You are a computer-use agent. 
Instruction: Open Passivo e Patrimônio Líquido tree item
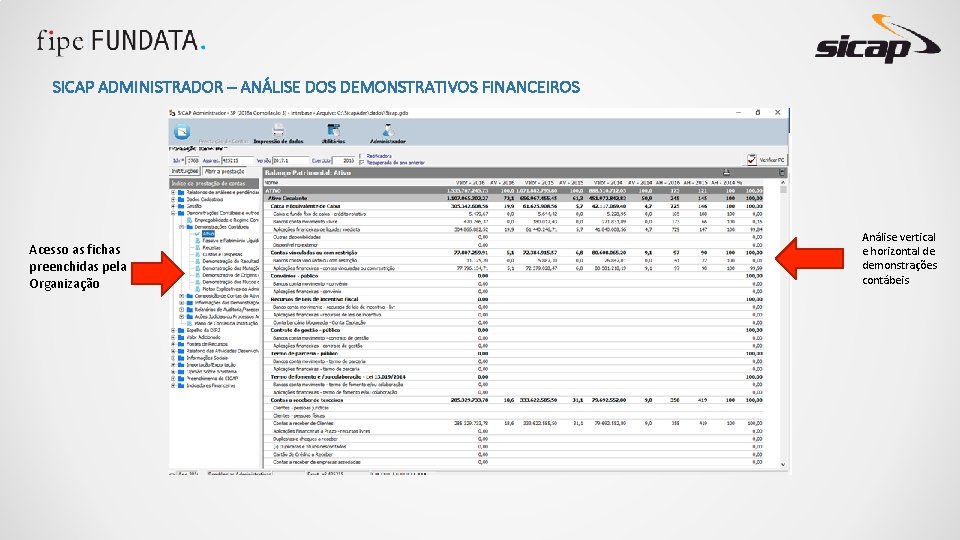[x=231, y=241]
